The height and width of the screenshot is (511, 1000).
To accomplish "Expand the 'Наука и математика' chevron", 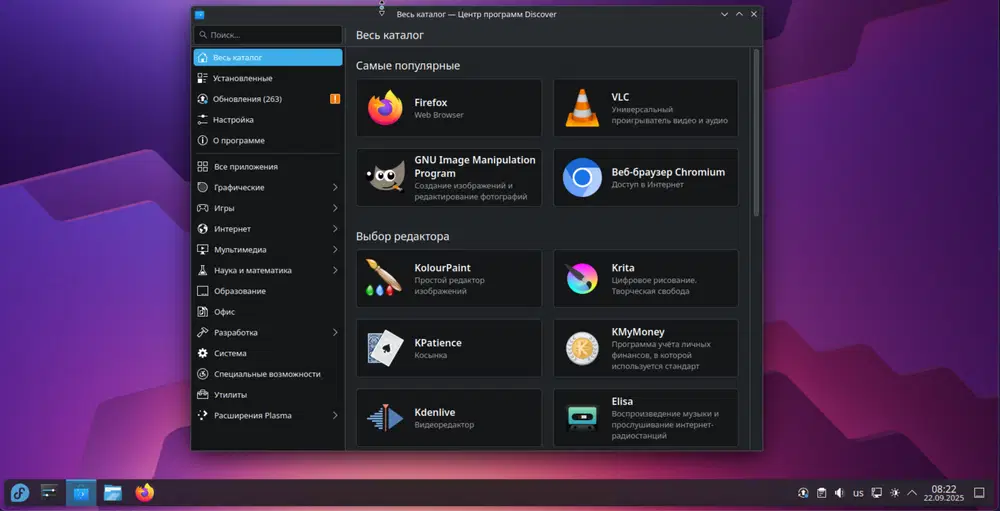I will pos(335,270).
